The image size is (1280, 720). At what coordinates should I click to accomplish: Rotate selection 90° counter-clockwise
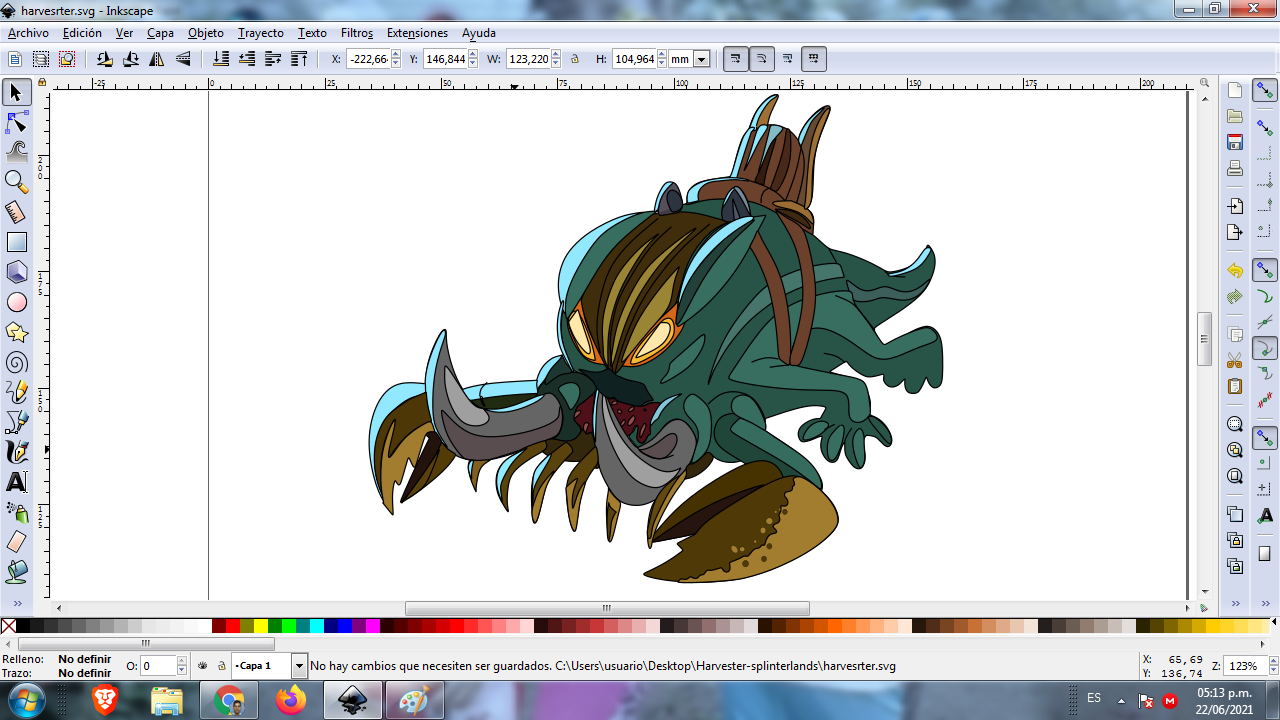104,59
